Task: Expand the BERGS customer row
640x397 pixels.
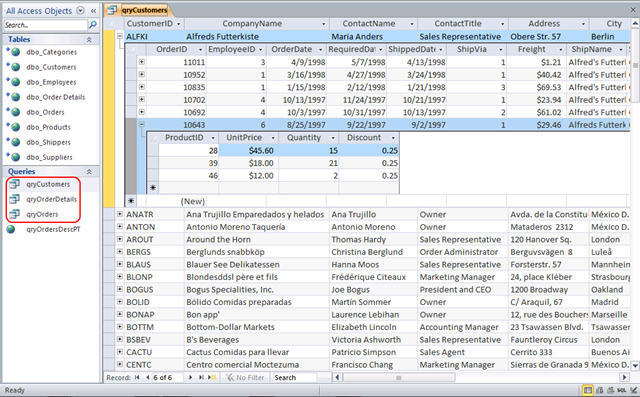Action: pos(120,251)
